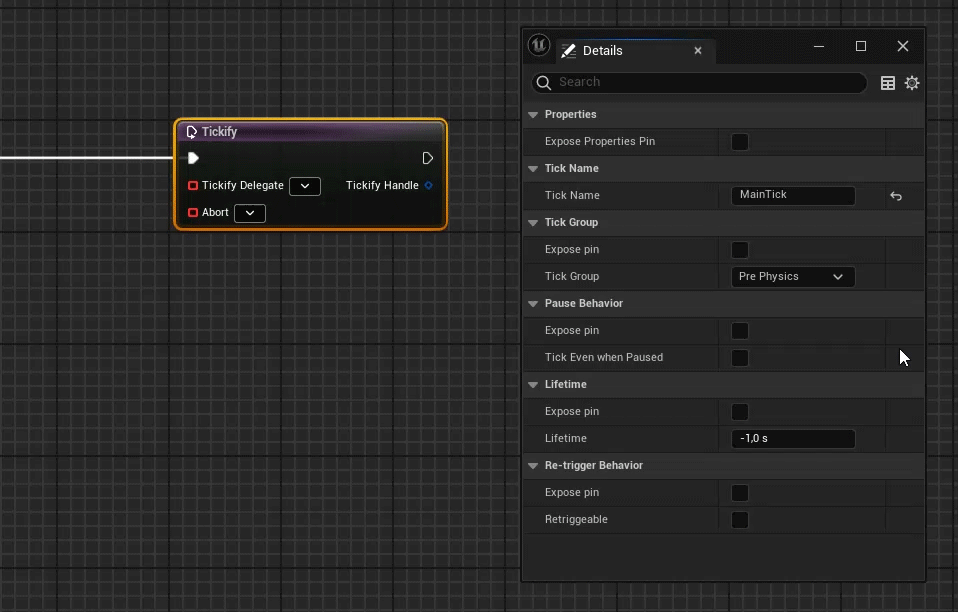Open the Tick Group Pre Physics dropdown
Screen dimensions: 958x612
point(792,277)
